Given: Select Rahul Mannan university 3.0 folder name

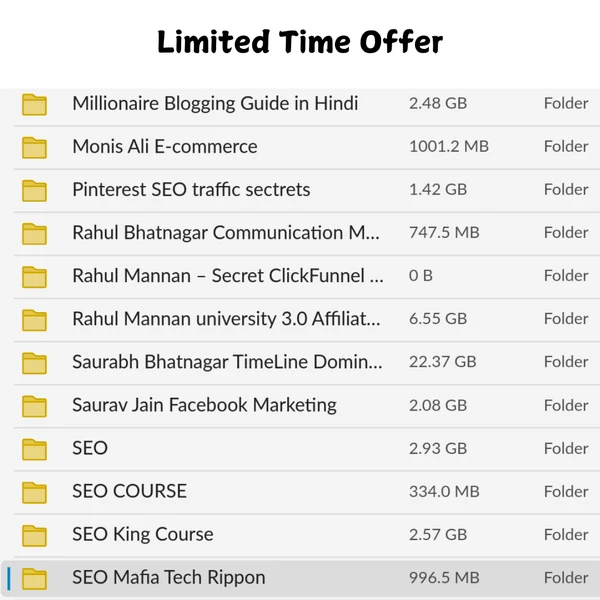Looking at the screenshot, I should [226, 318].
